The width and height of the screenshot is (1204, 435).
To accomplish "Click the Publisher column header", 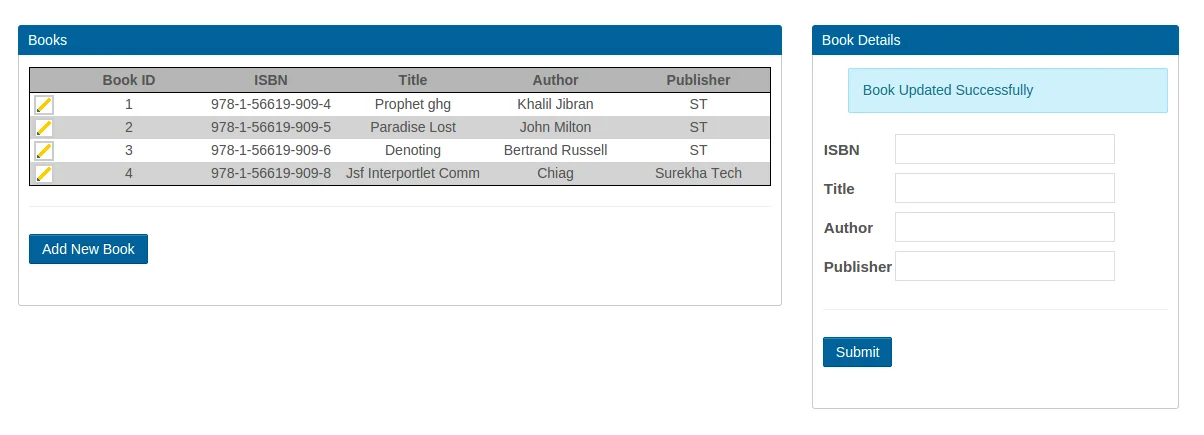I will point(698,80).
